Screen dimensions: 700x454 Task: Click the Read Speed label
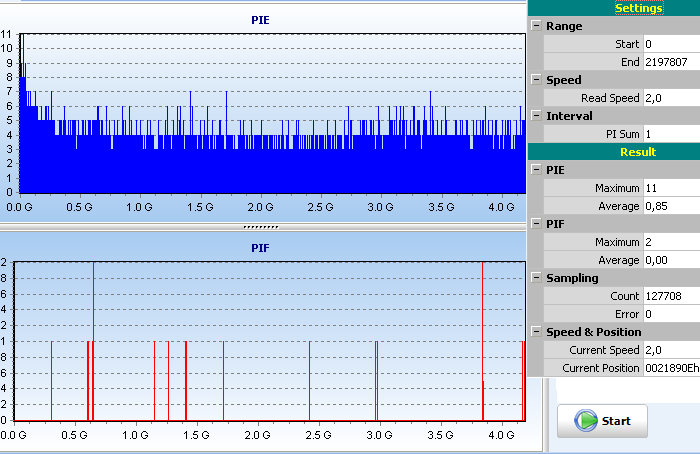[x=610, y=98]
